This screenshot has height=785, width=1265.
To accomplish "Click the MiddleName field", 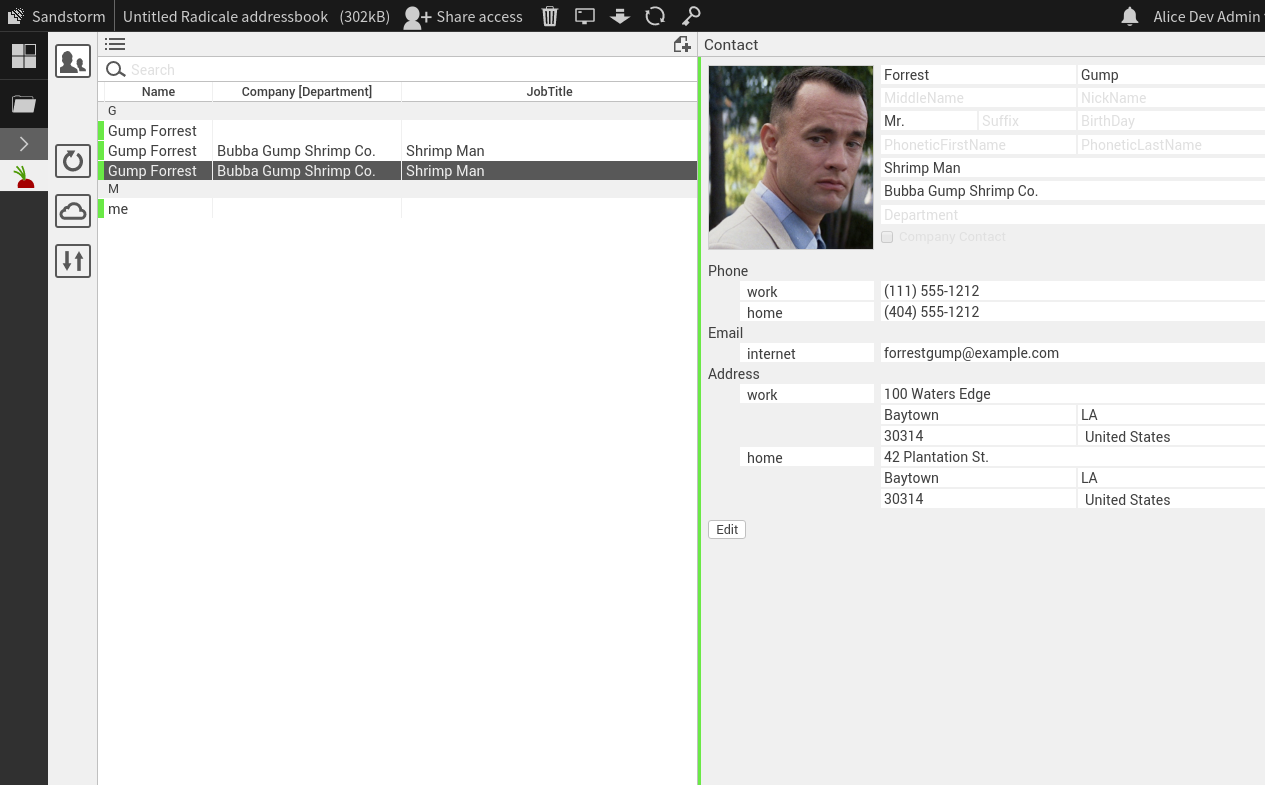I will 978,98.
